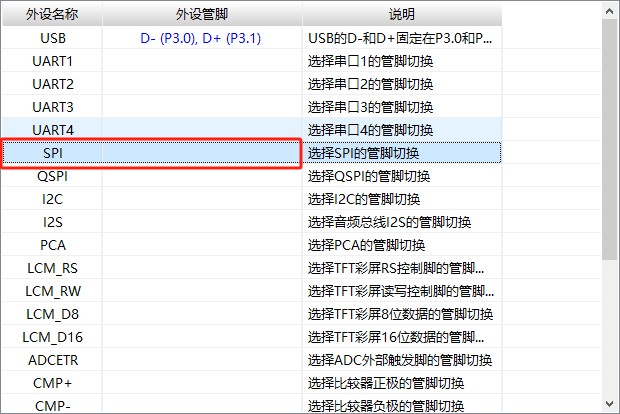Click the scrollbar down arrow
The height and width of the screenshot is (414, 620).
[609, 404]
